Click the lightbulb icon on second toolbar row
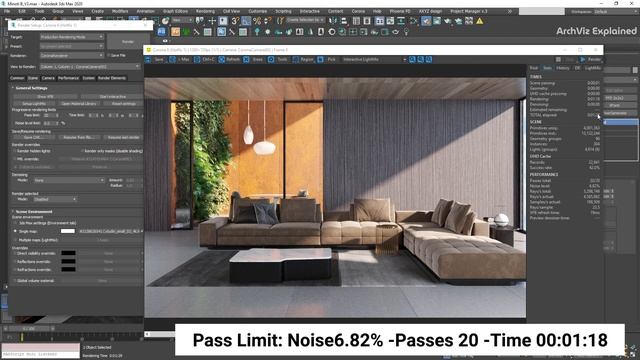640x360 pixels. pos(406,32)
